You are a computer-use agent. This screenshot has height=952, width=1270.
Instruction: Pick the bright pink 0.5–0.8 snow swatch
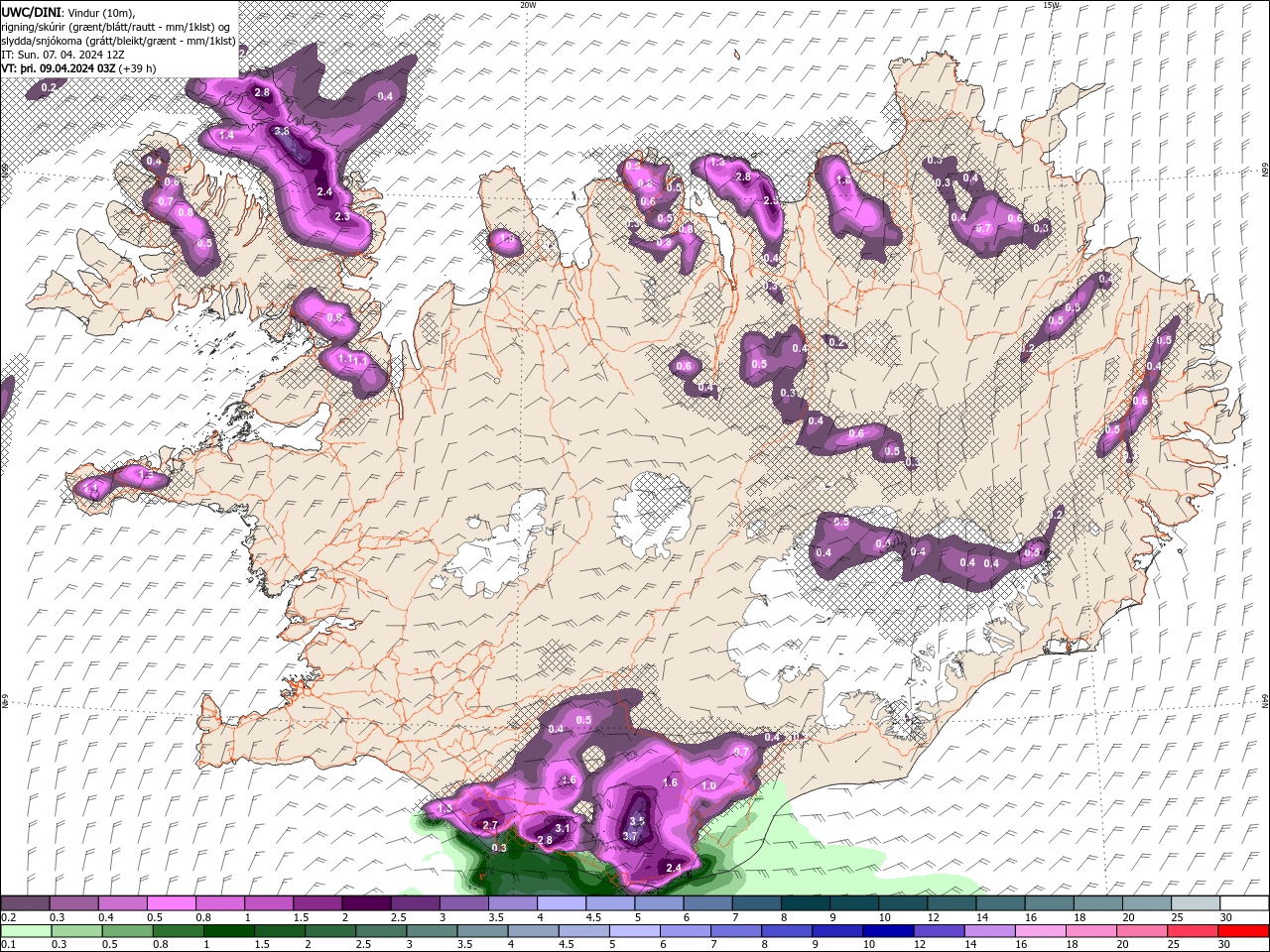tap(171, 903)
